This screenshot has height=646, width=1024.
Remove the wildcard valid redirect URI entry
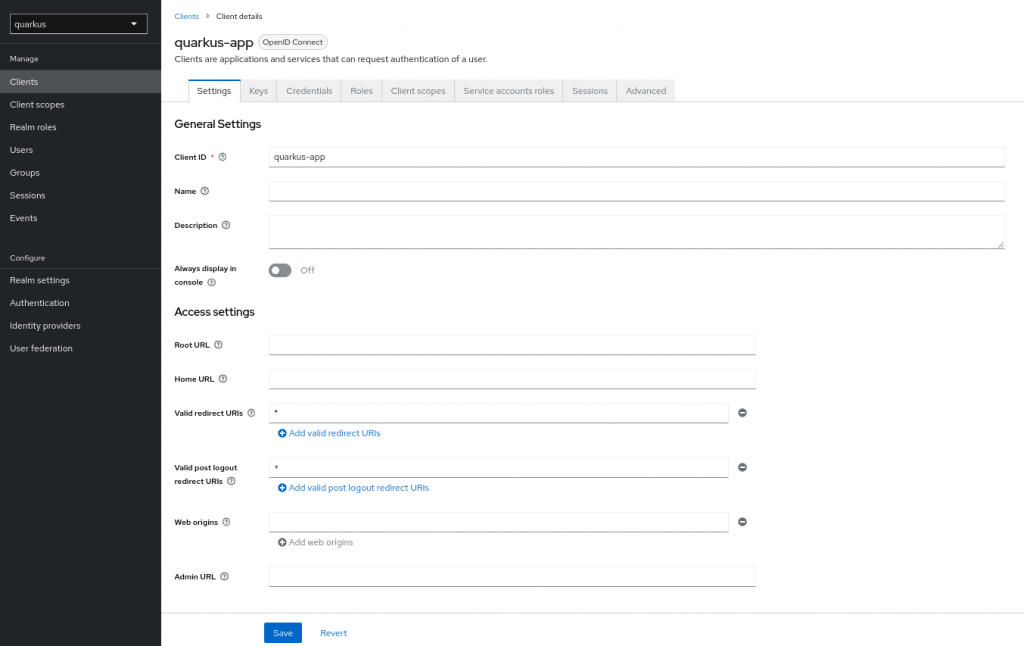pyautogui.click(x=742, y=412)
